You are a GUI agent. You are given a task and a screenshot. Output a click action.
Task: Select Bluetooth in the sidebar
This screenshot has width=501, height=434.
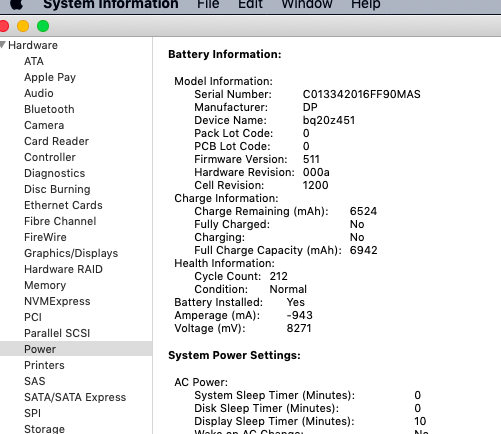tap(49, 109)
